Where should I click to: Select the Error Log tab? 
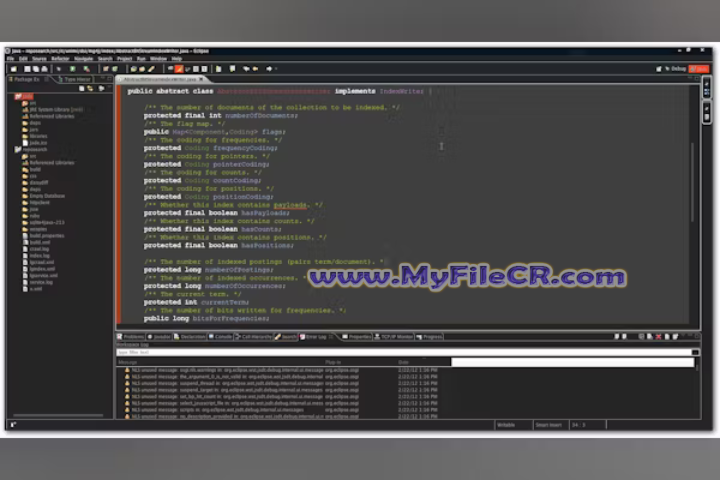point(314,337)
